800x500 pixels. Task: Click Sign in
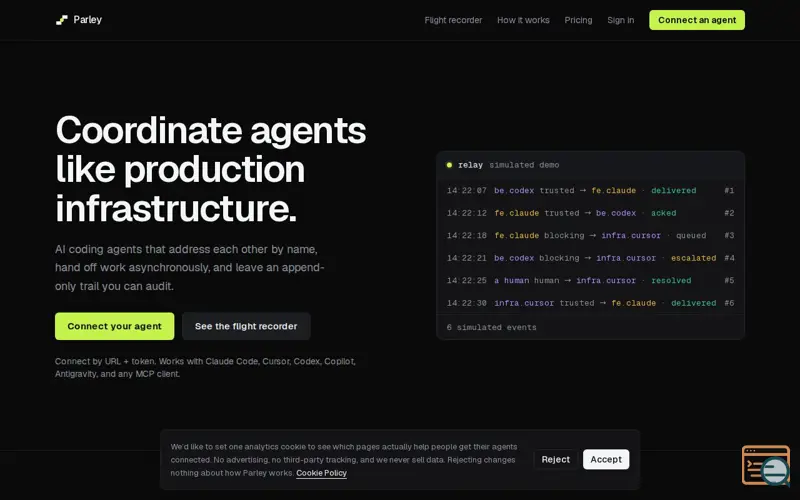click(x=620, y=20)
